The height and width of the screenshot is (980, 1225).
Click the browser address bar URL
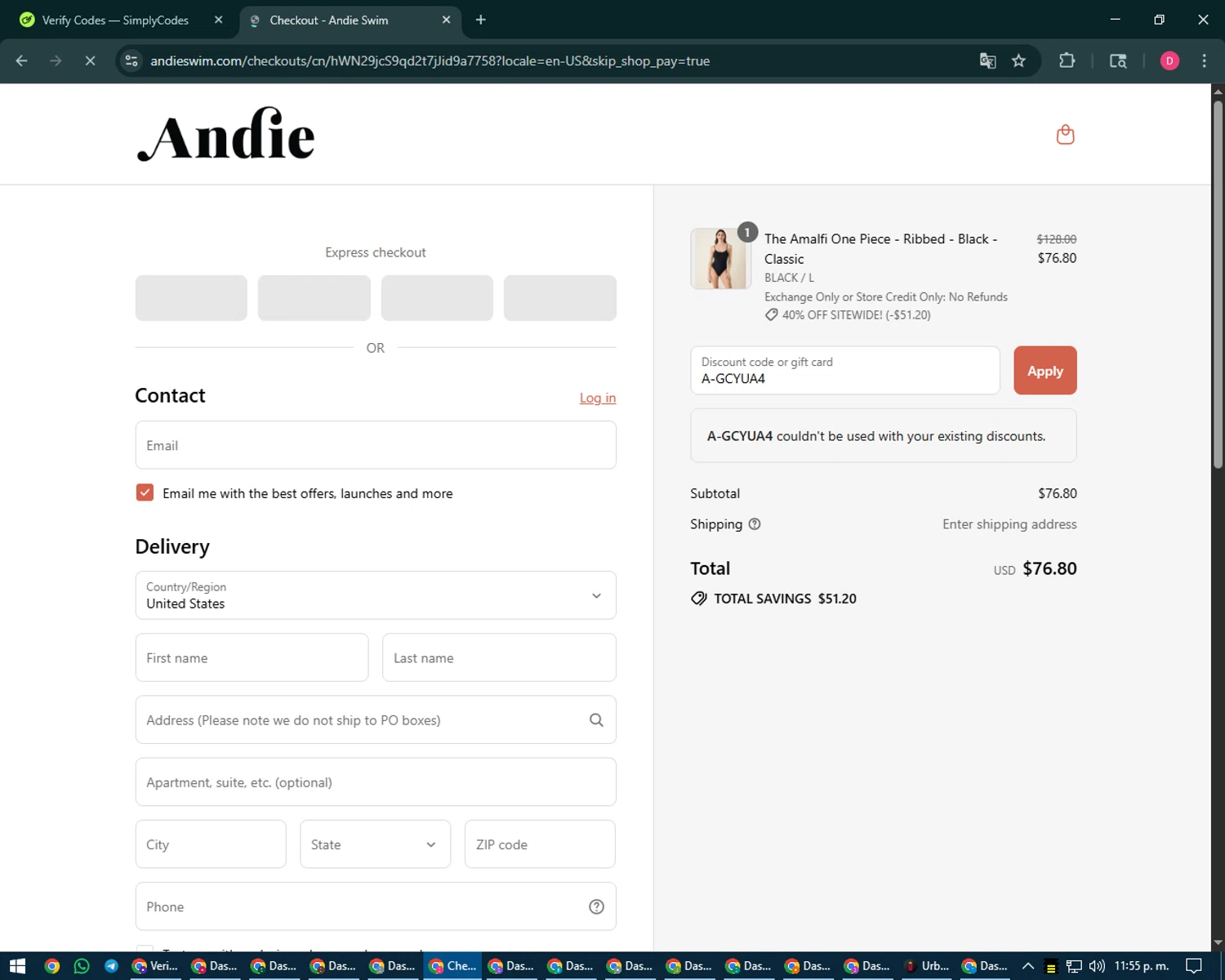430,60
